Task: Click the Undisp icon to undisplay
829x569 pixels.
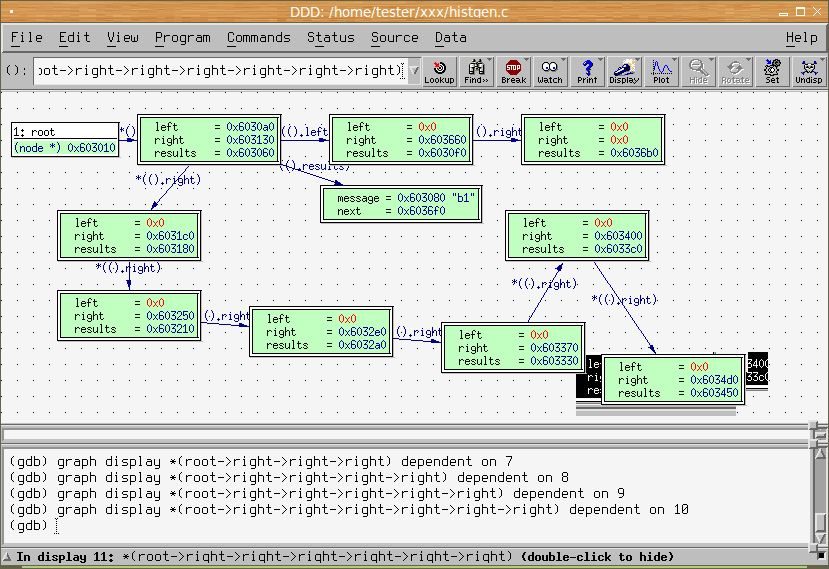Action: 808,71
